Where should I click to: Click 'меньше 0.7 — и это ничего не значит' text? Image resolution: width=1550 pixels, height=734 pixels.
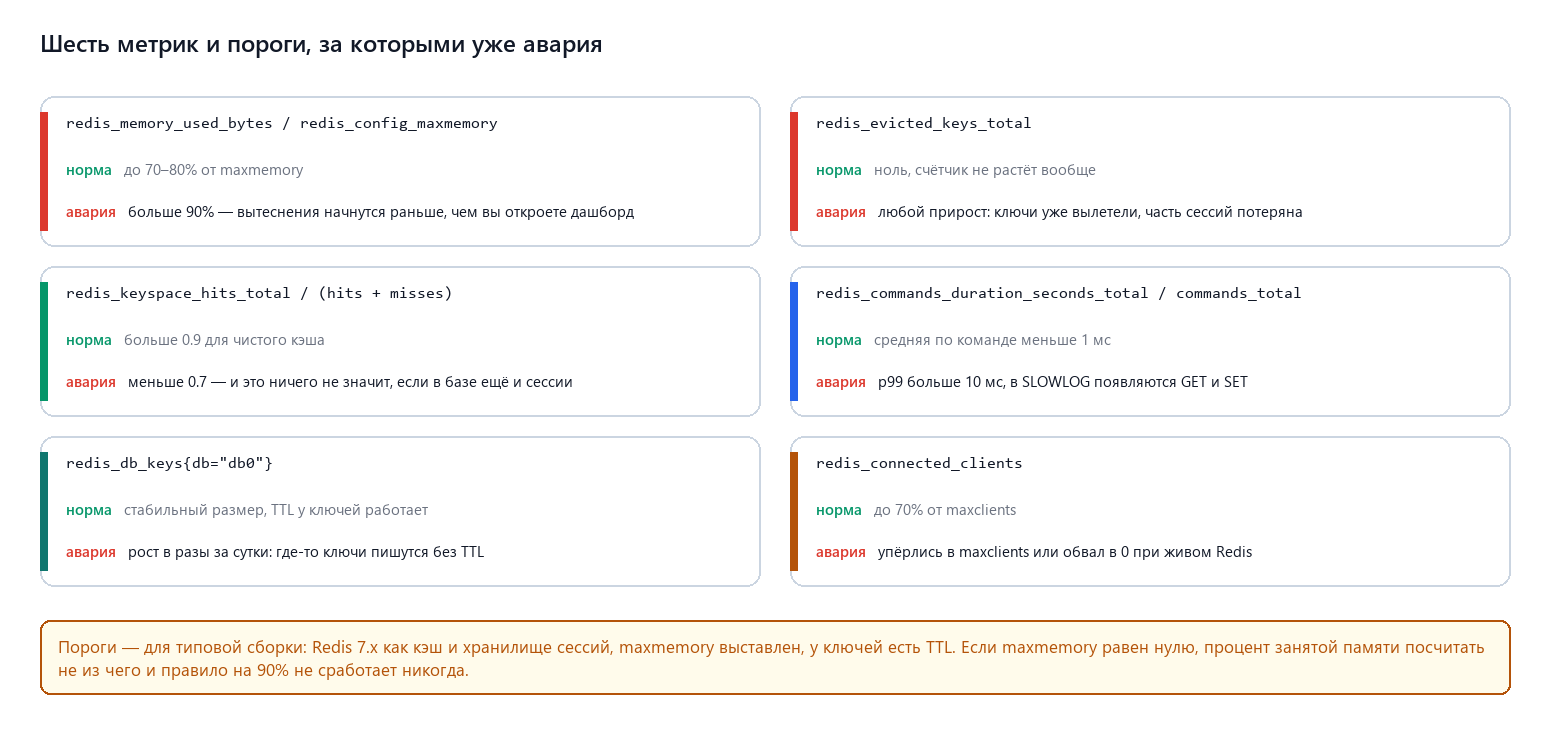click(x=350, y=382)
